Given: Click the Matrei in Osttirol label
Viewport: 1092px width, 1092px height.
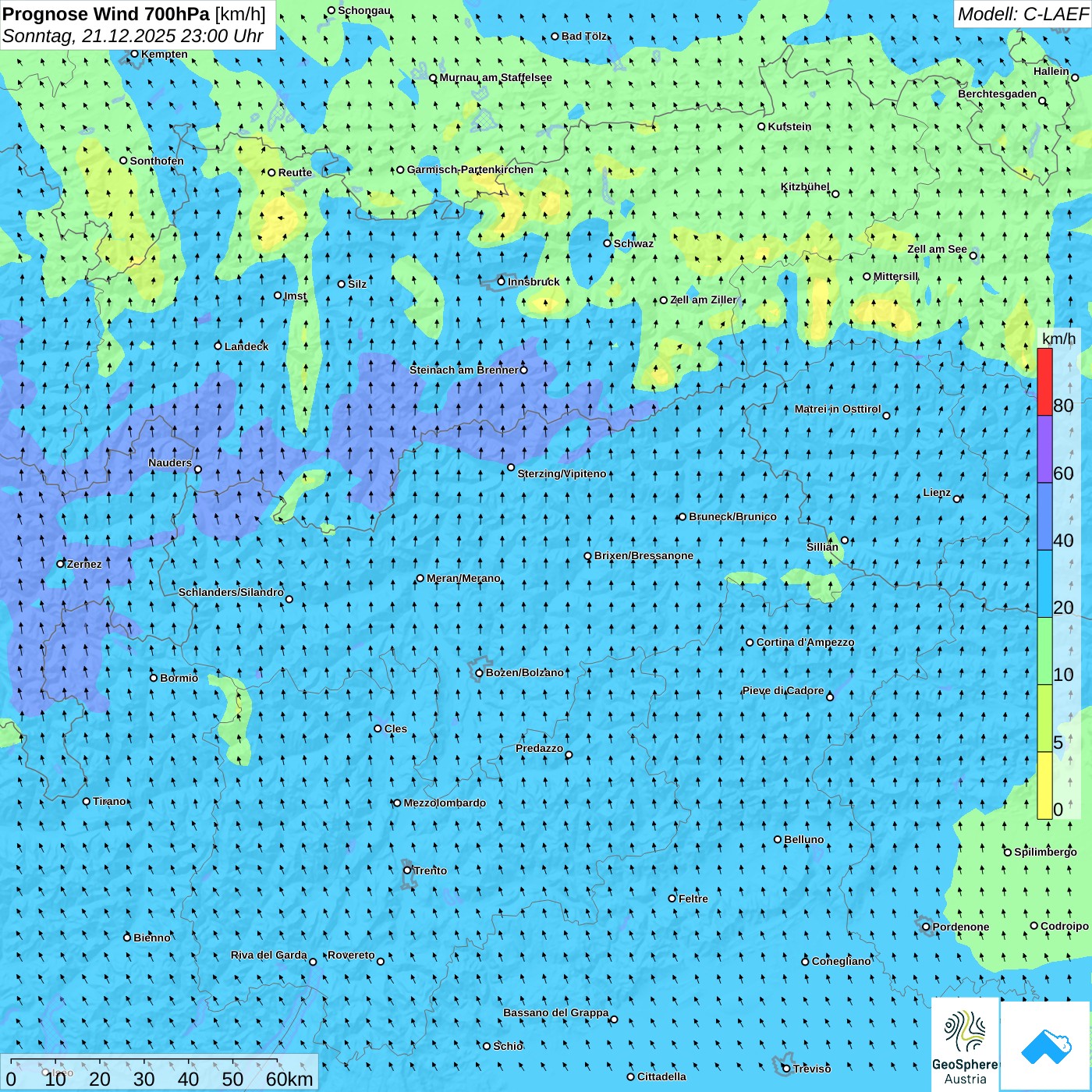Looking at the screenshot, I should pos(838,409).
